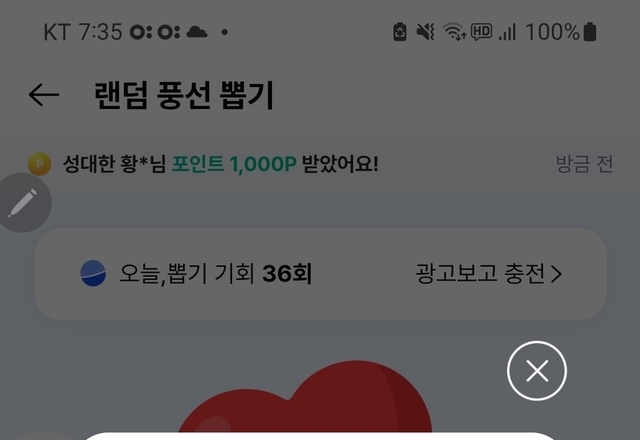Tap the blue ball icon beside 오늘,뽑기 기회
Screen dimensions: 640x440
[93, 273]
